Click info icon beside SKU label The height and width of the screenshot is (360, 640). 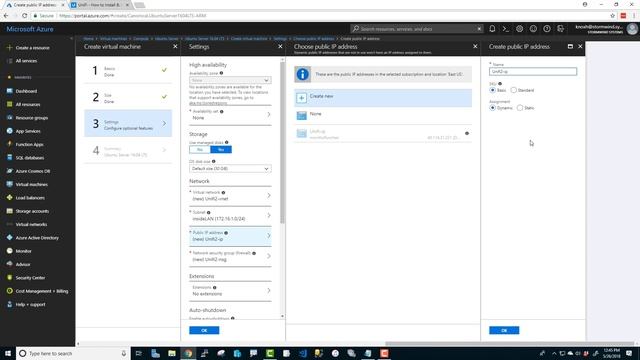[500, 84]
